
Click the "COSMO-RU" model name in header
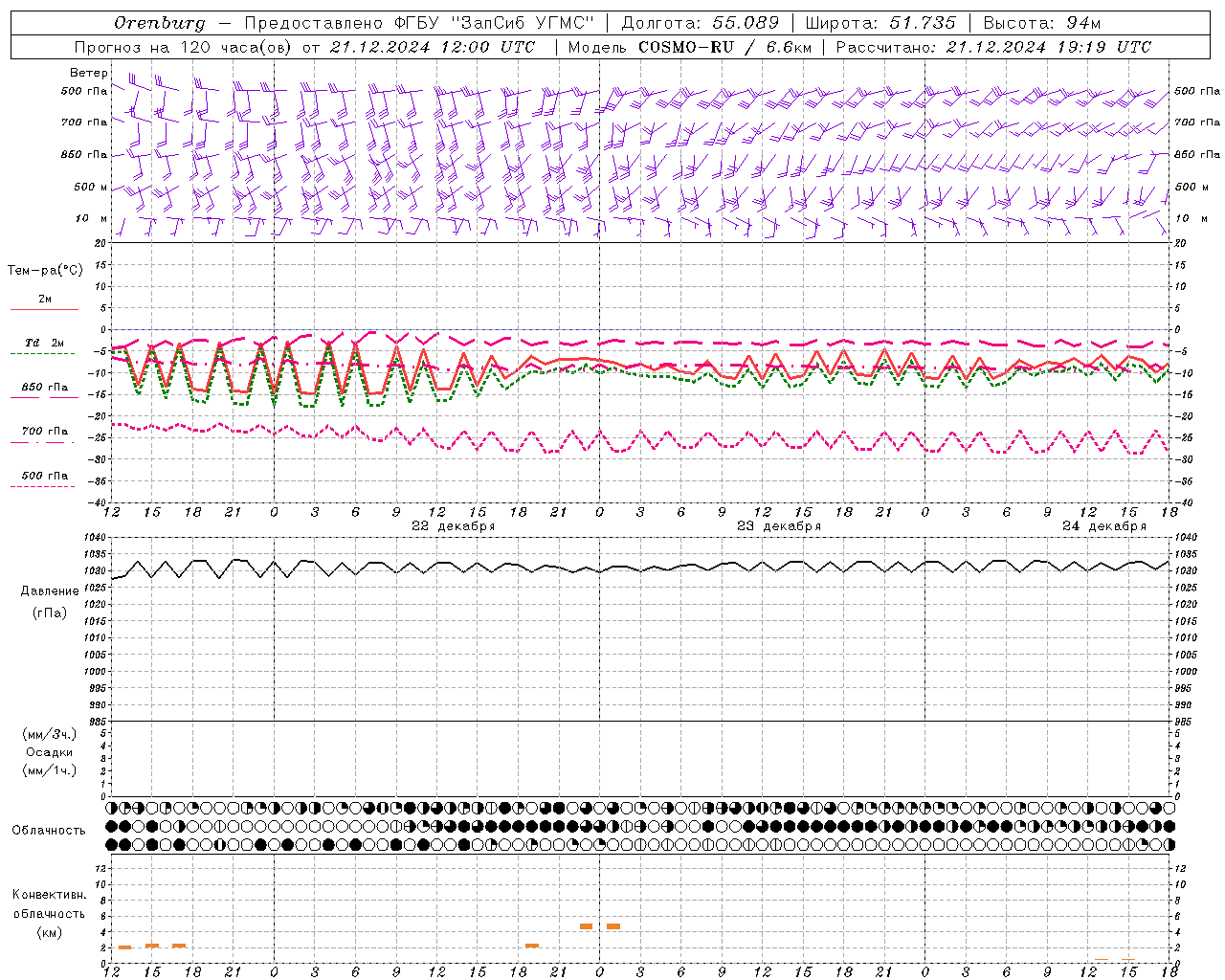click(x=685, y=47)
